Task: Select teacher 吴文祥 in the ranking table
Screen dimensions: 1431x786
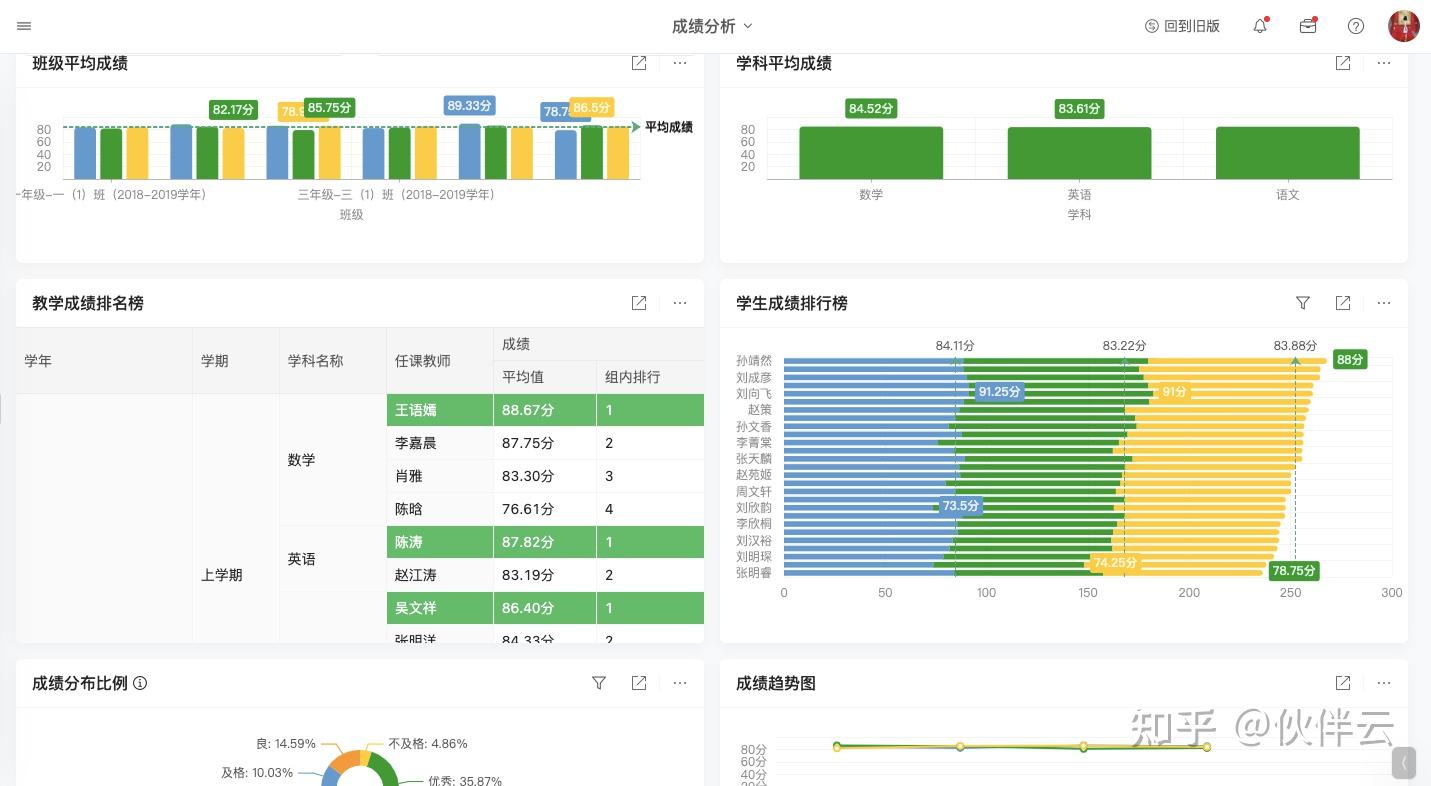Action: 440,608
